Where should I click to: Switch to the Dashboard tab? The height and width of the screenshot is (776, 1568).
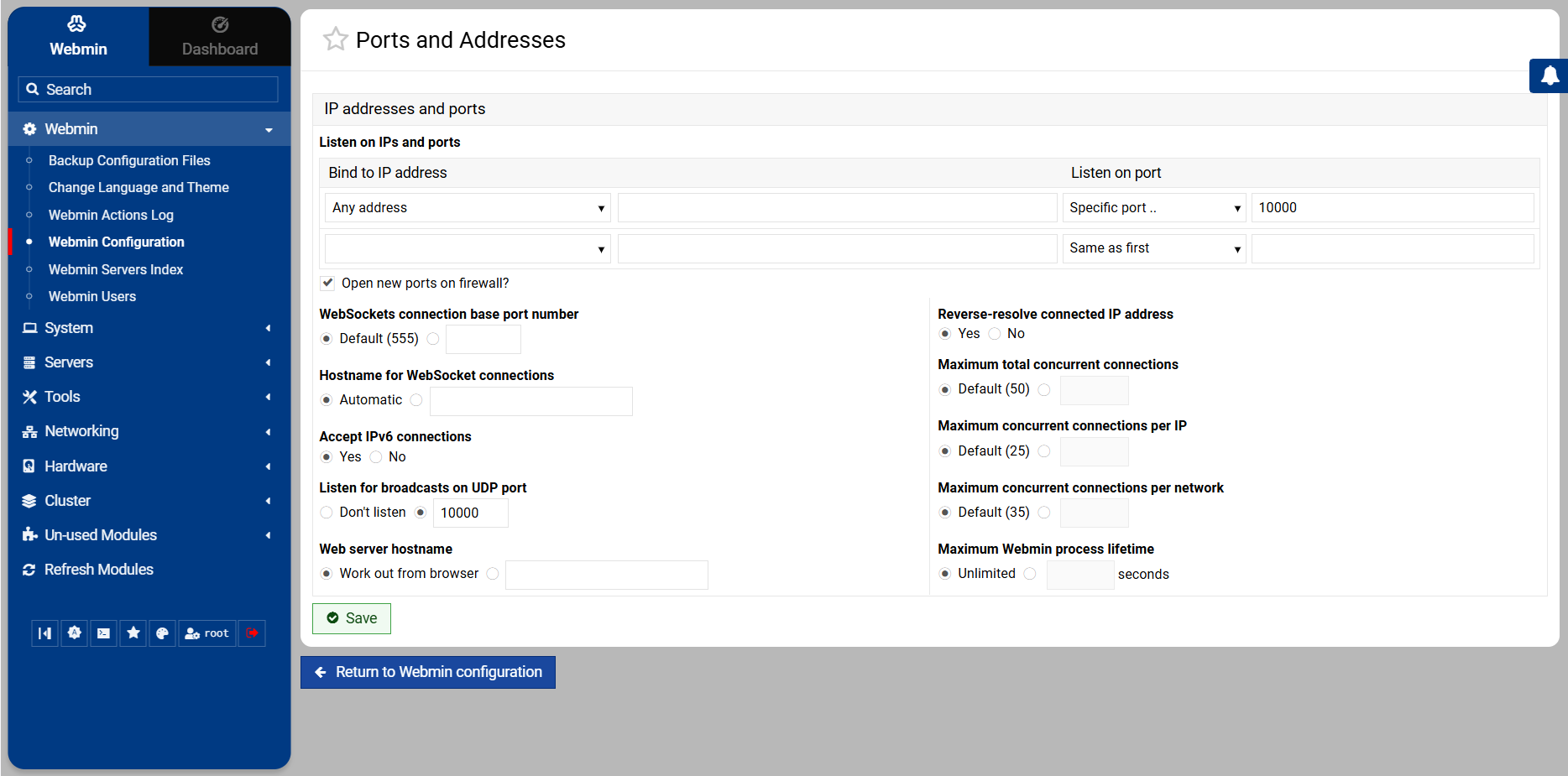[220, 37]
